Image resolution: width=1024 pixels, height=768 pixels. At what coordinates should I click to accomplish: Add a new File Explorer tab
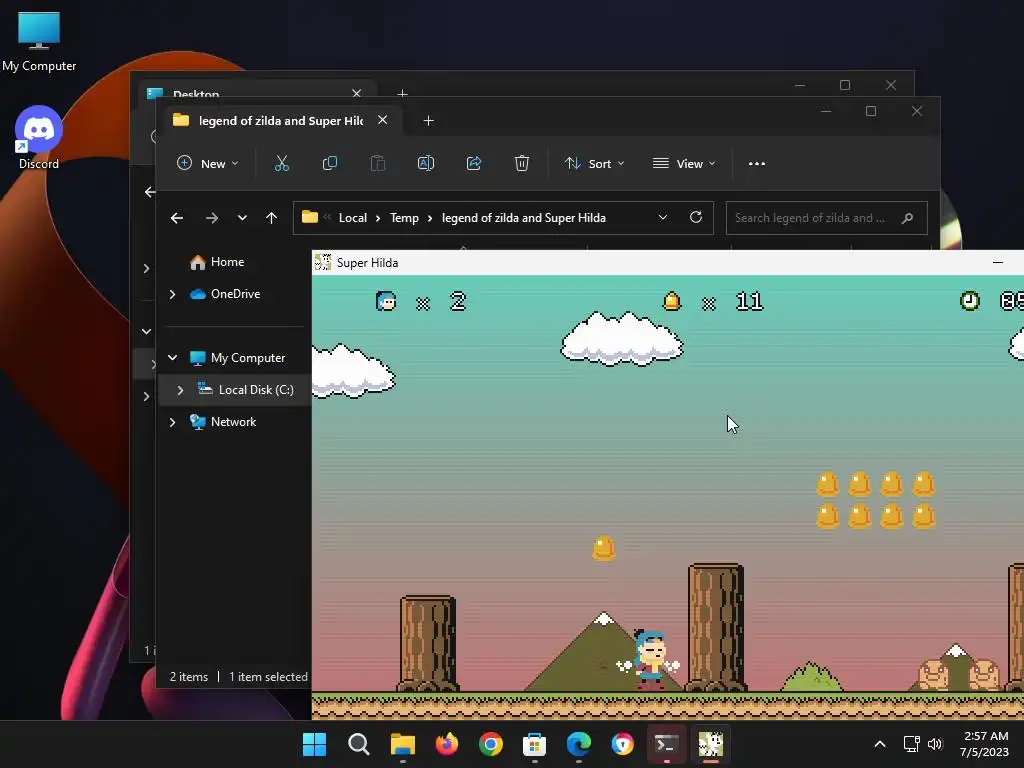pyautogui.click(x=428, y=121)
